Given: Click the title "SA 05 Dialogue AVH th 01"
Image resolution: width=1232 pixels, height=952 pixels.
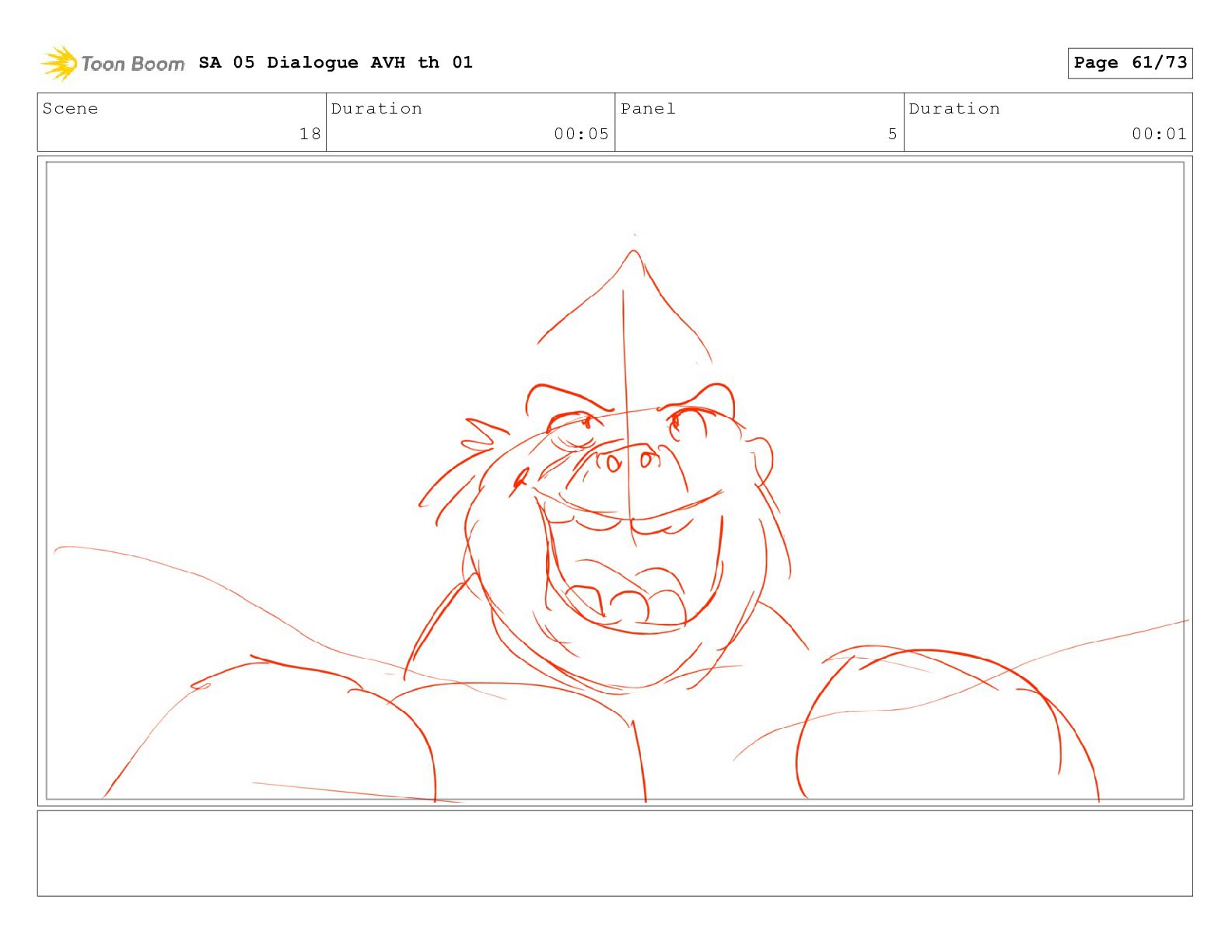Looking at the screenshot, I should [x=335, y=62].
